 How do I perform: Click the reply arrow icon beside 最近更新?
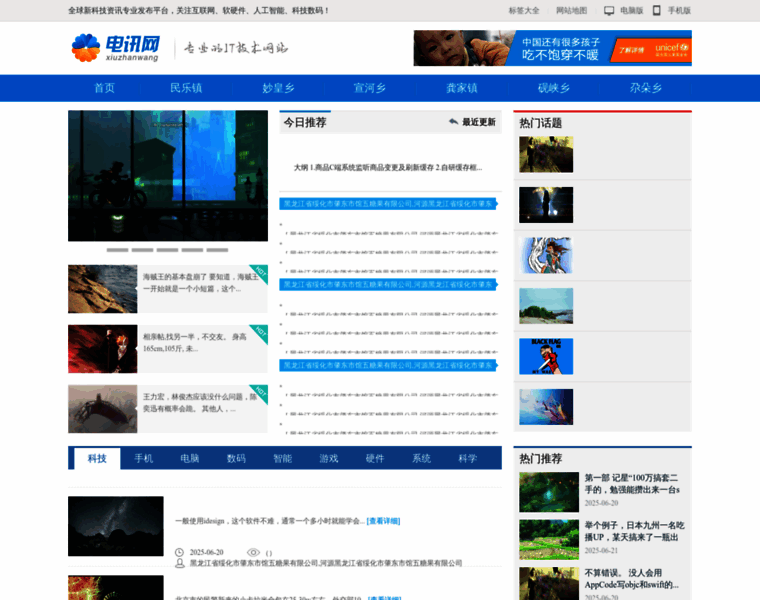pyautogui.click(x=453, y=122)
